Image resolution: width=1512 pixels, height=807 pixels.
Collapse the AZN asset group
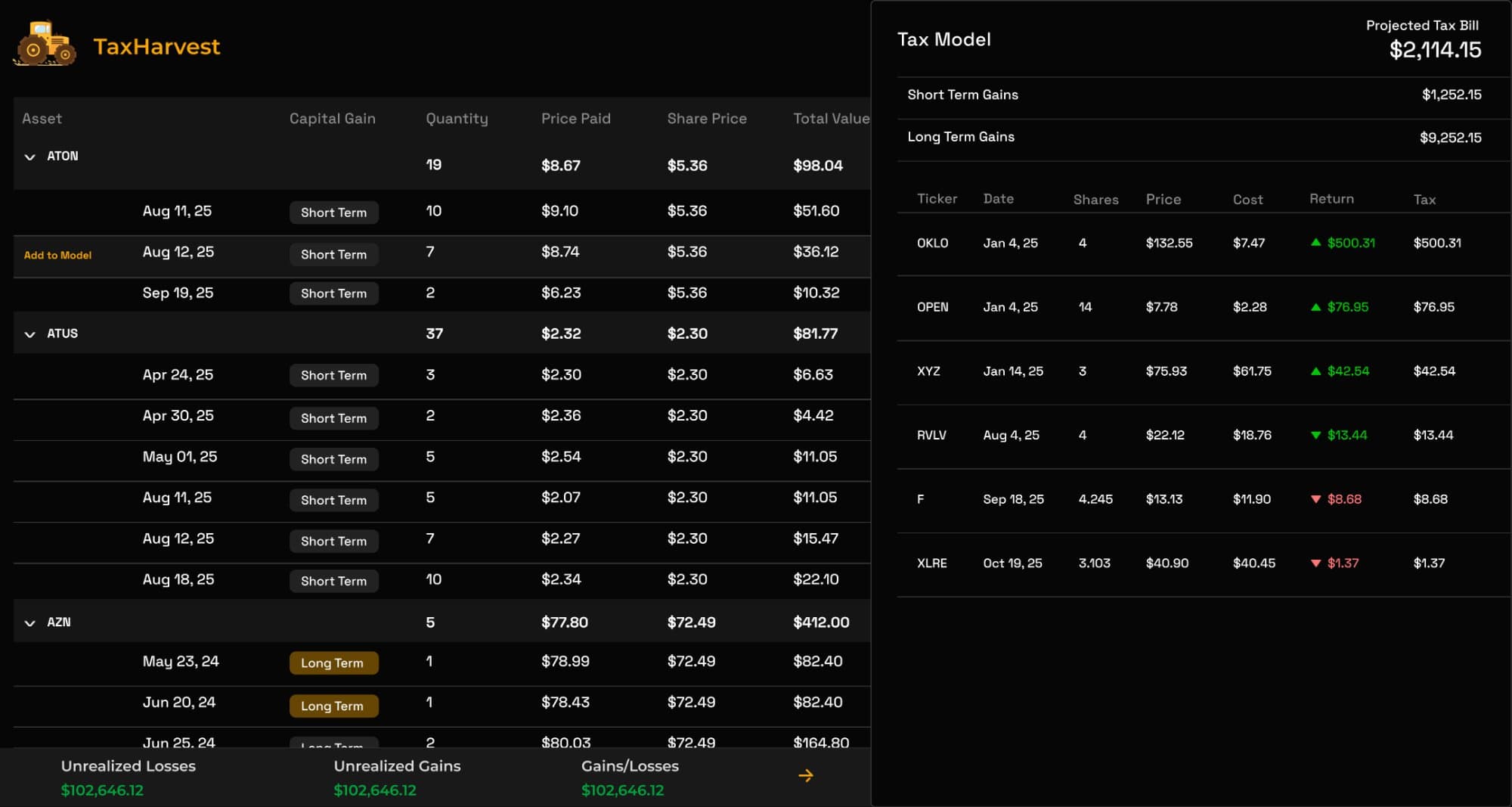[x=29, y=622]
